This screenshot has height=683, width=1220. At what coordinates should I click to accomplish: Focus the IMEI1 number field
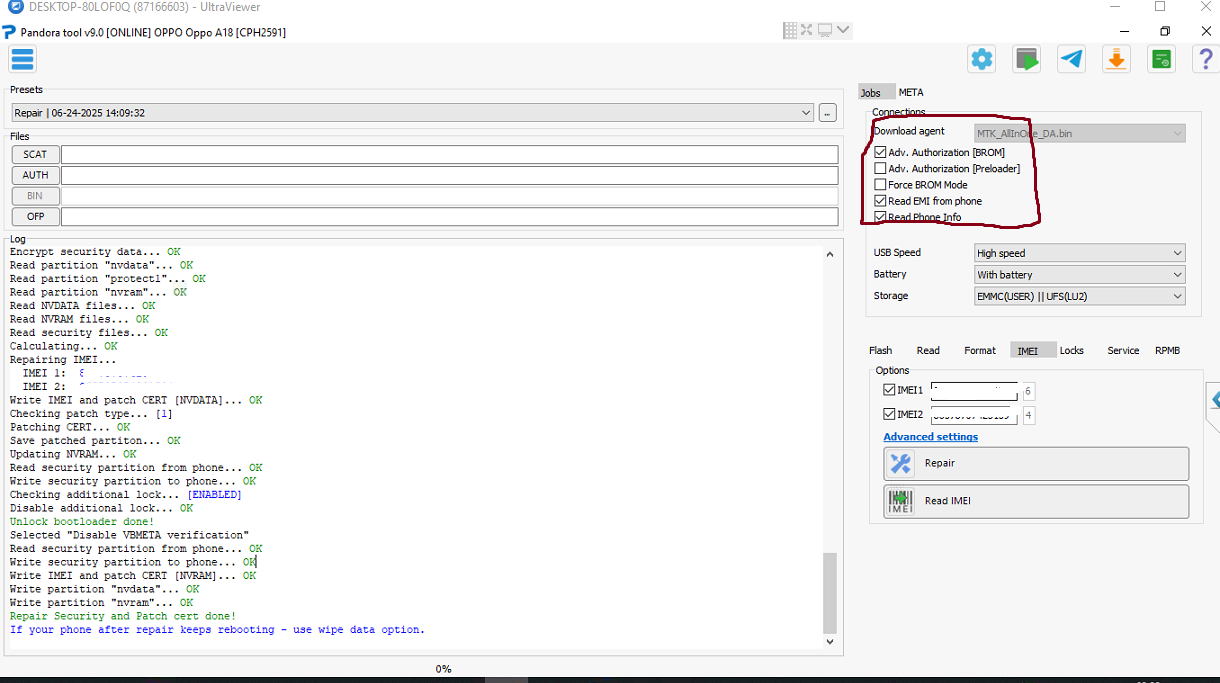(974, 391)
